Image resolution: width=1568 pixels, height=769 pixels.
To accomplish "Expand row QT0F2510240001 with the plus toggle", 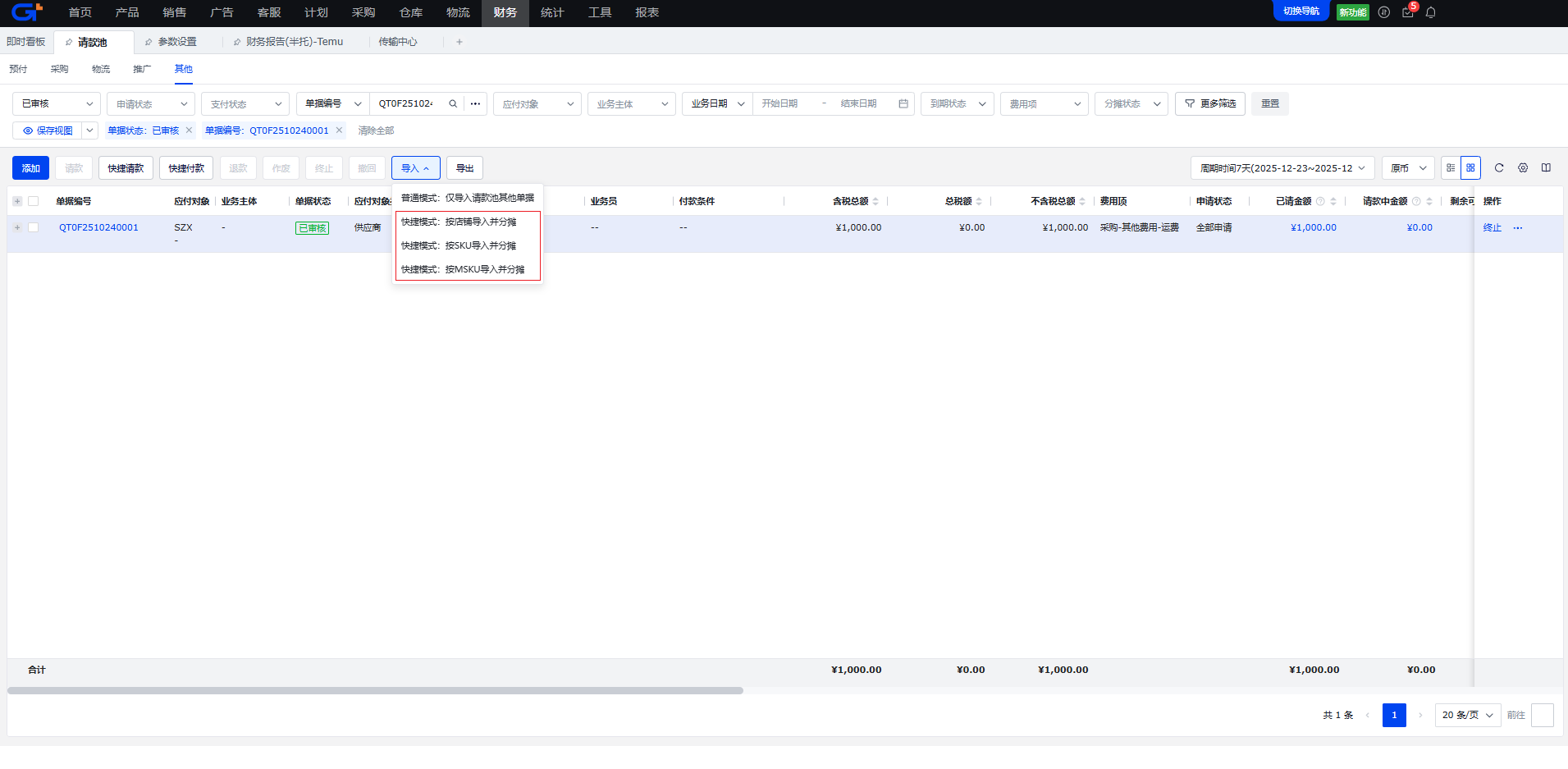I will tap(17, 227).
